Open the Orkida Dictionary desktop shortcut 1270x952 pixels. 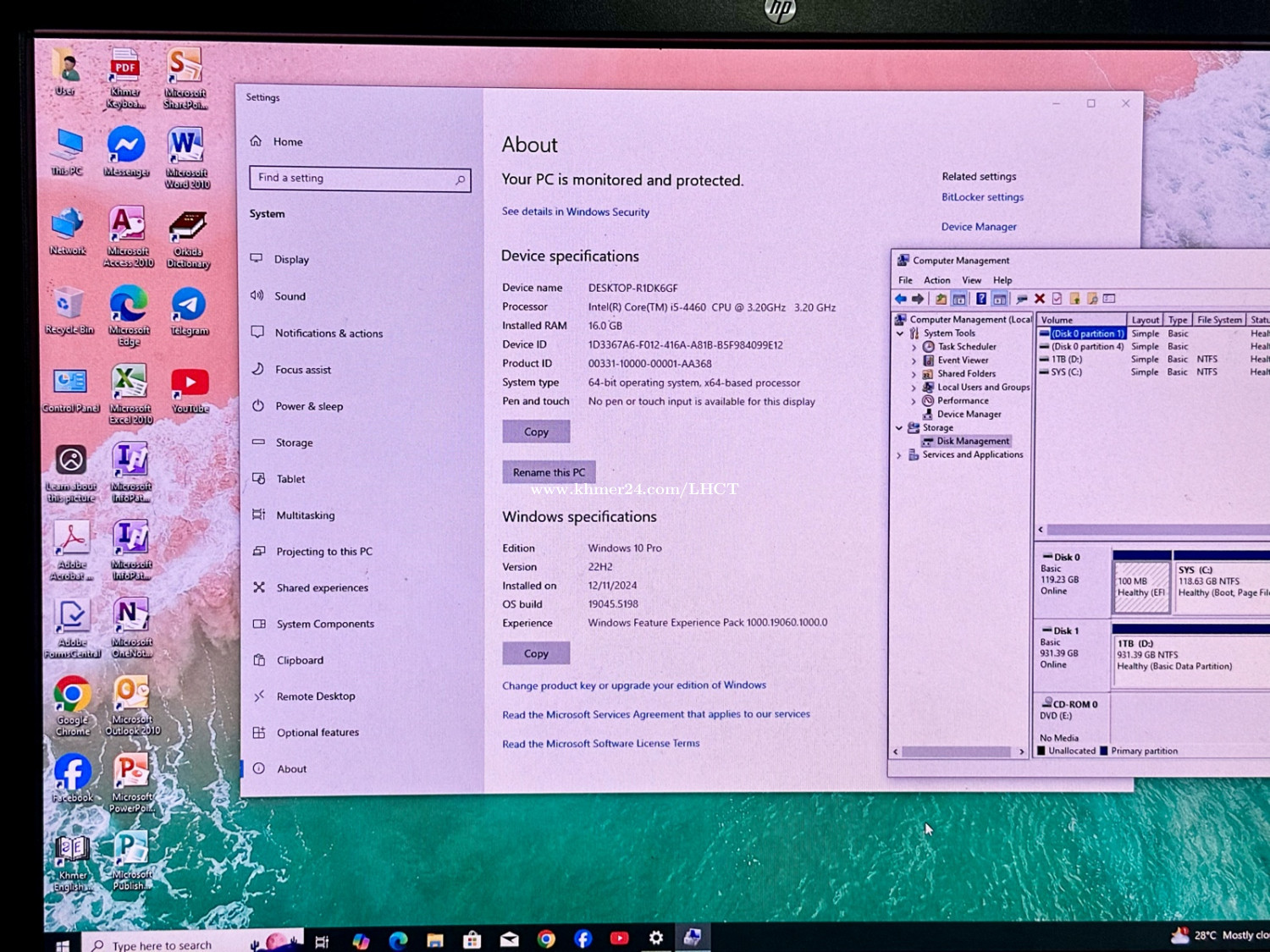[x=188, y=239]
